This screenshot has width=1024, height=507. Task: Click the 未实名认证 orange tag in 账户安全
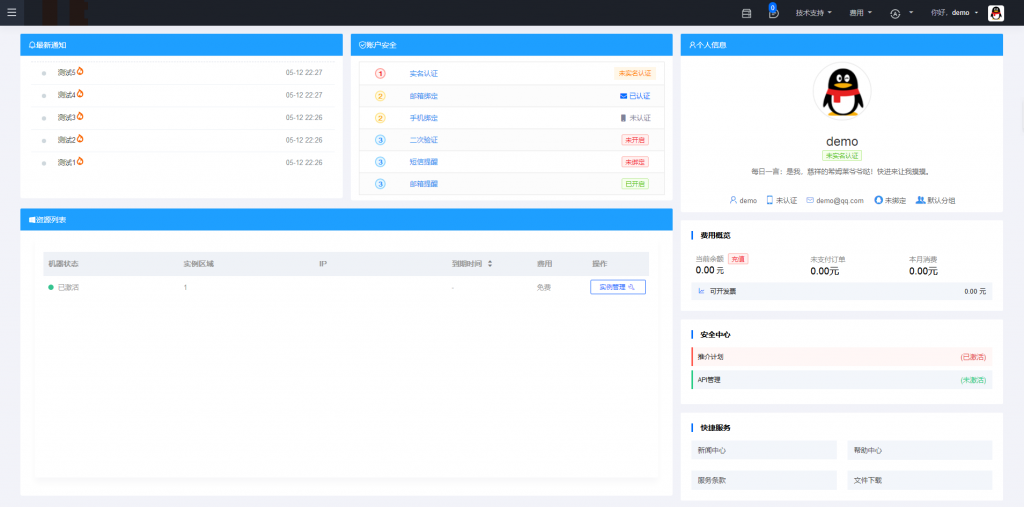pos(635,73)
